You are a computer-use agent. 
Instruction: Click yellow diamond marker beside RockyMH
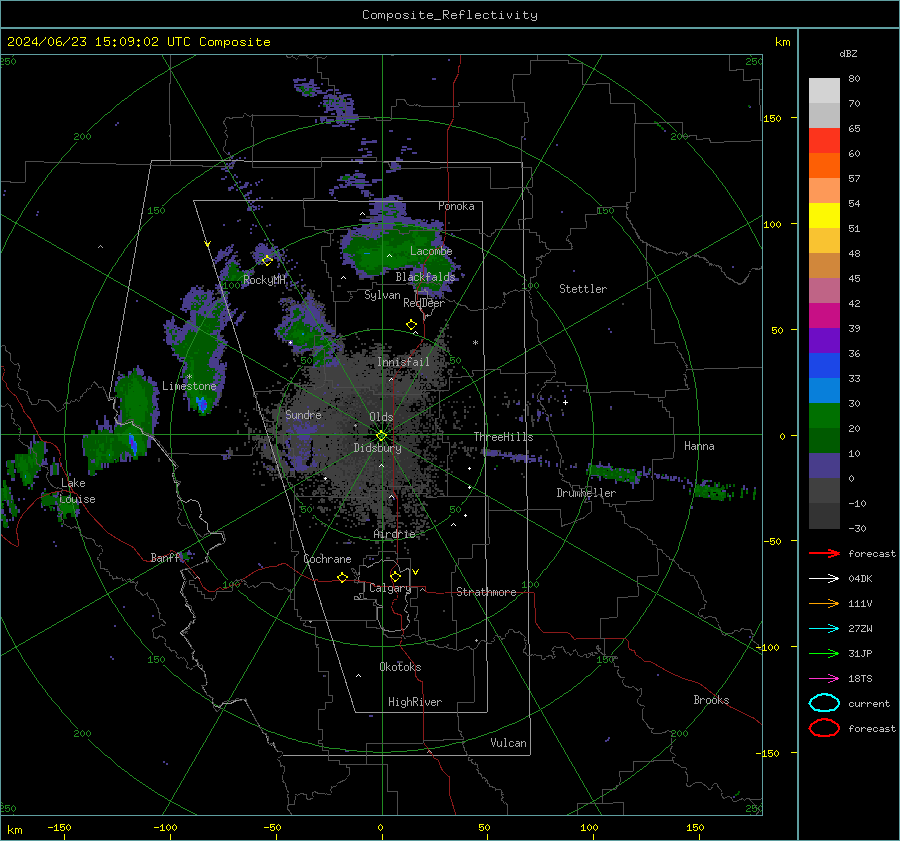pyautogui.click(x=267, y=261)
